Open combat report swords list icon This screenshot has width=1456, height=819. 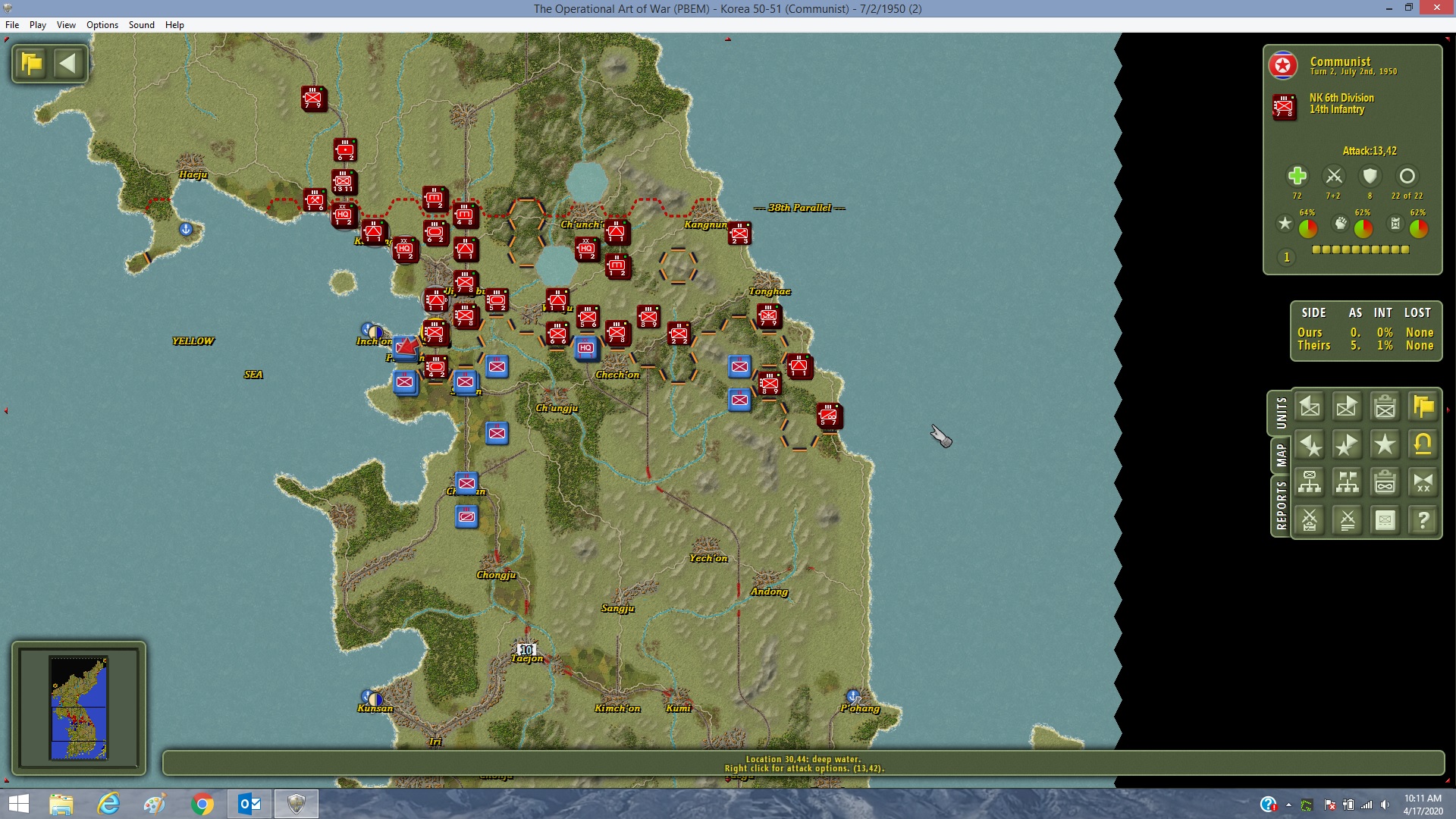tap(1348, 521)
